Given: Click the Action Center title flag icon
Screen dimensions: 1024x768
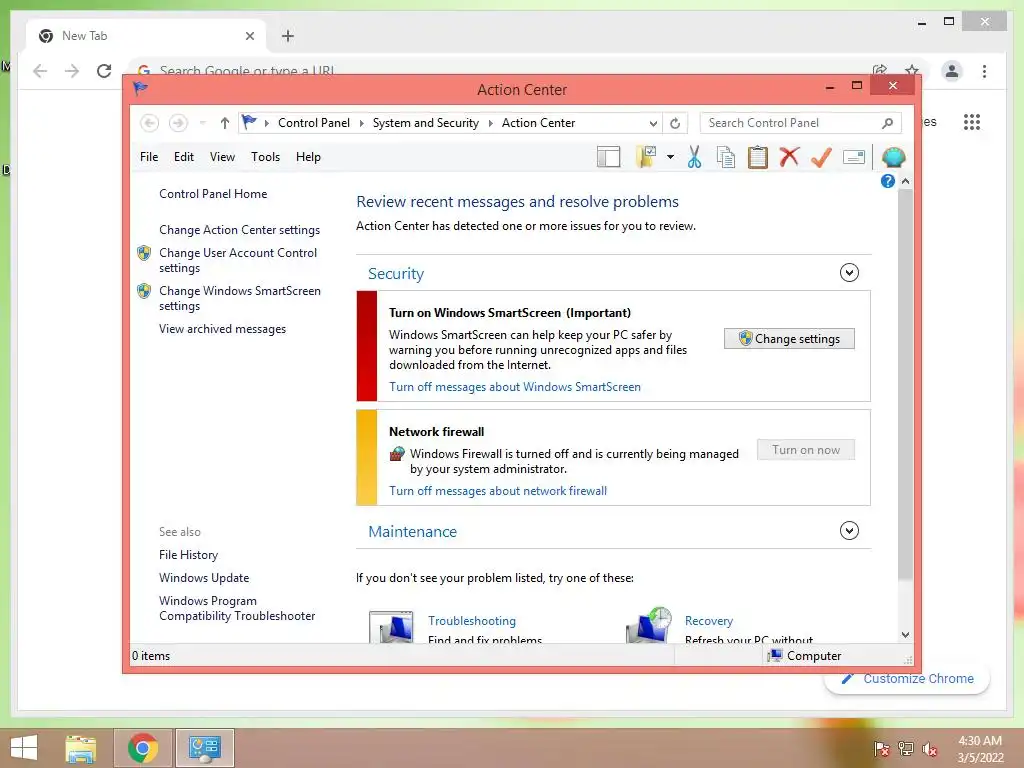Looking at the screenshot, I should tap(140, 88).
